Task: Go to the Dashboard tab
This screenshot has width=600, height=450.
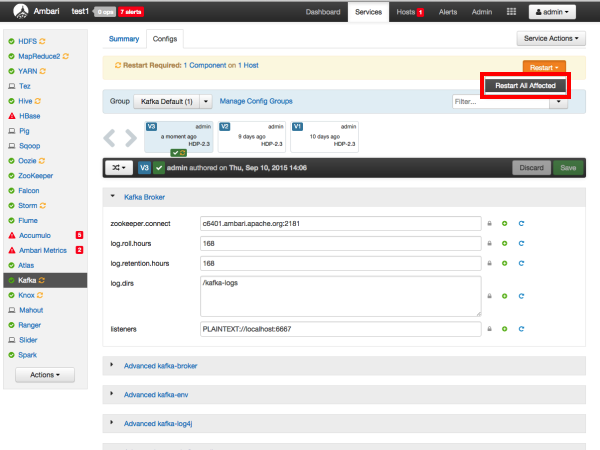Action: pyautogui.click(x=323, y=12)
